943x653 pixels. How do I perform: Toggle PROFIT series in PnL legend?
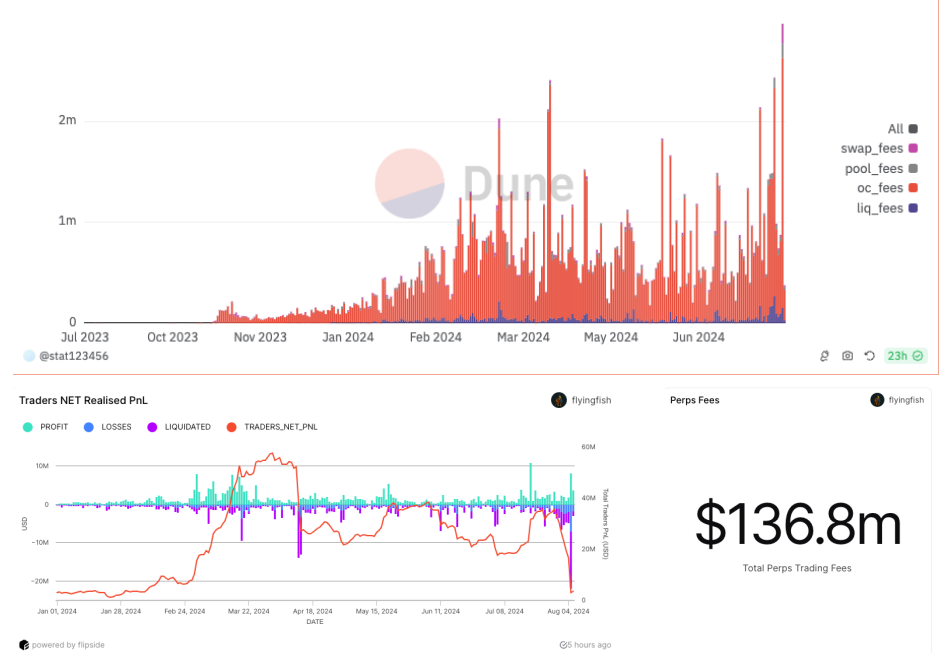coord(45,427)
